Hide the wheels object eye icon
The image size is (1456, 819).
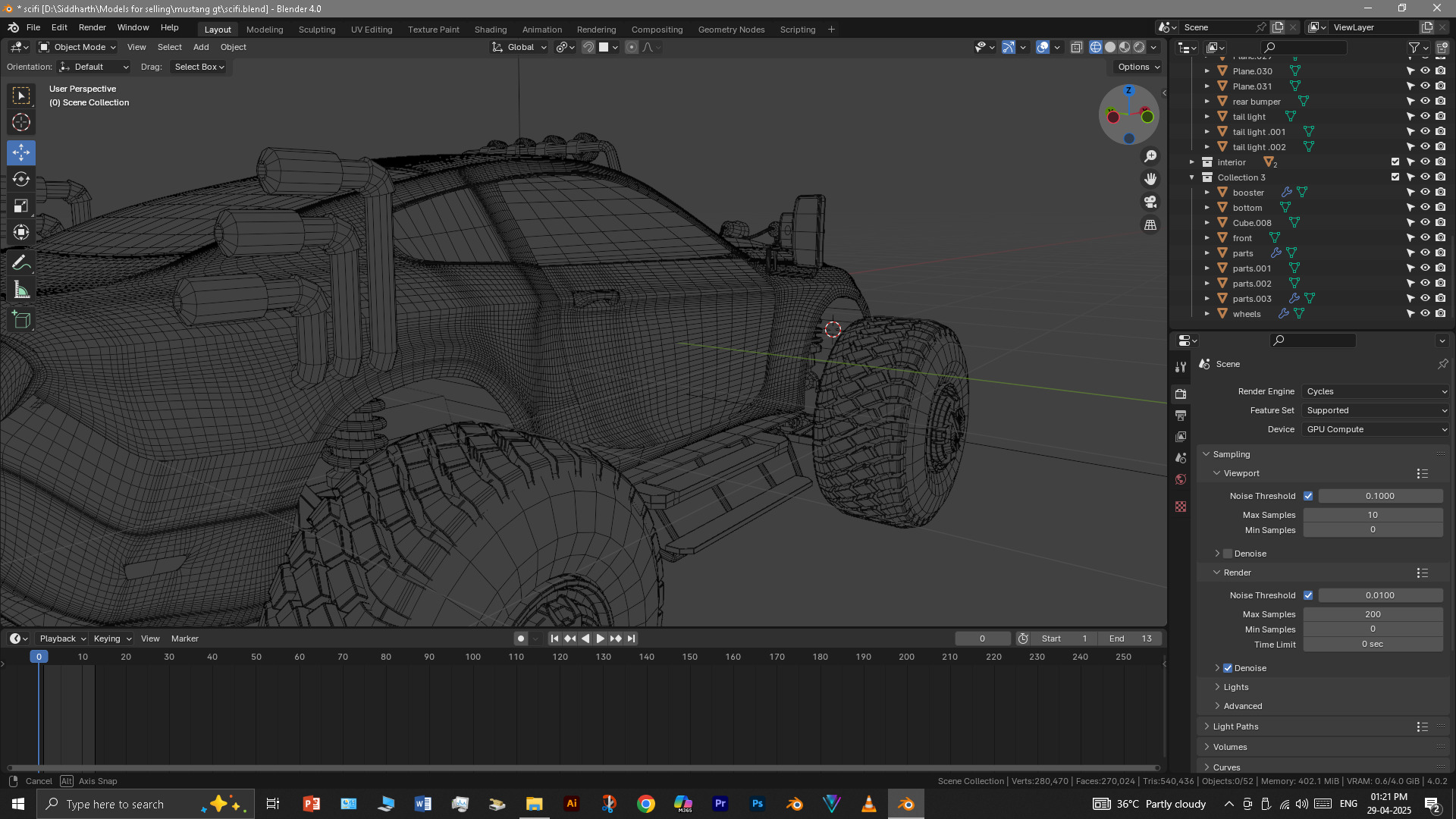tap(1425, 313)
